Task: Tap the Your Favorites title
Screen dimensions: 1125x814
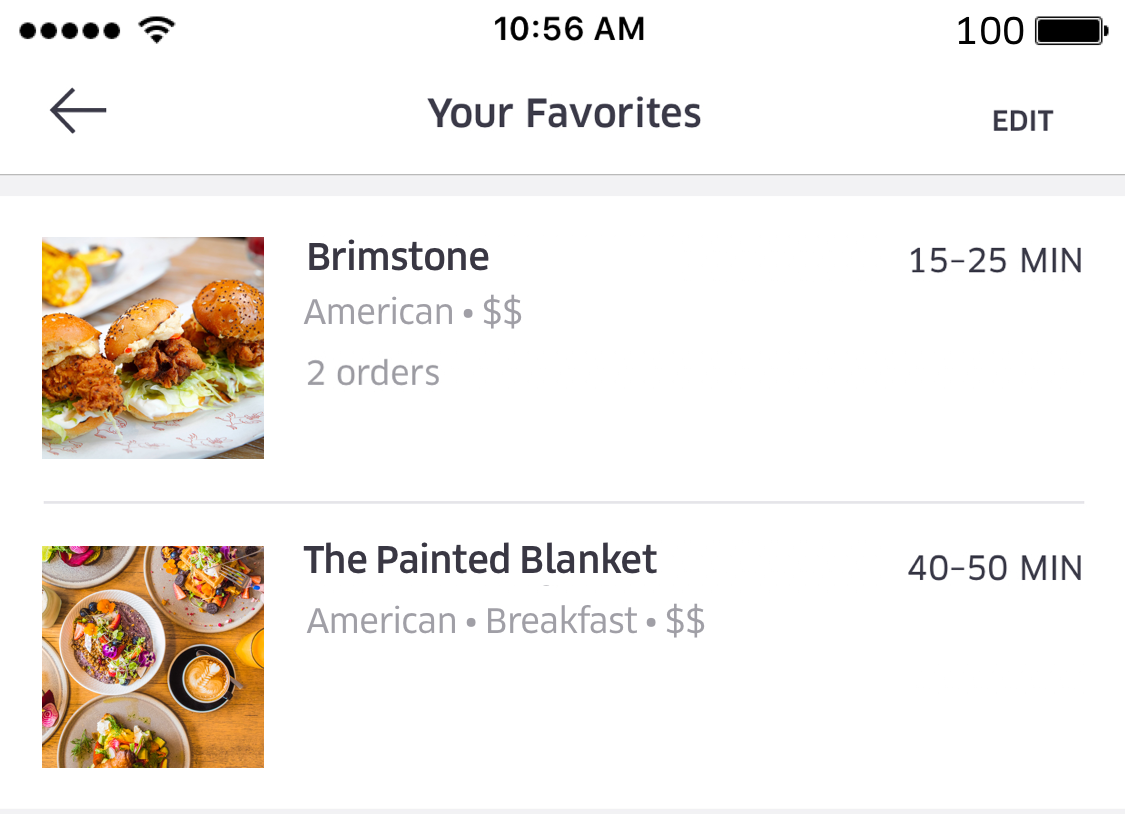Action: tap(564, 113)
